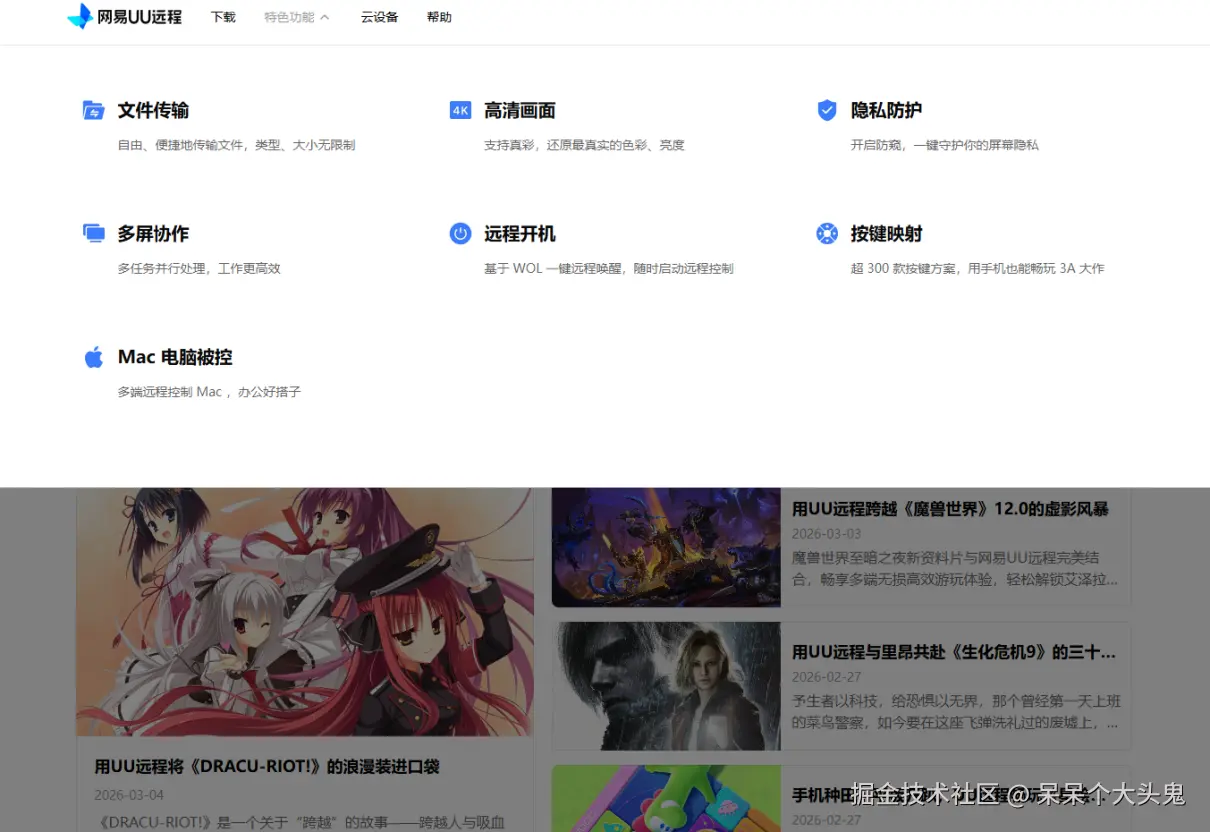Click the DRACU-RIOT! article cover image
This screenshot has width=1210, height=832.
coord(305,612)
